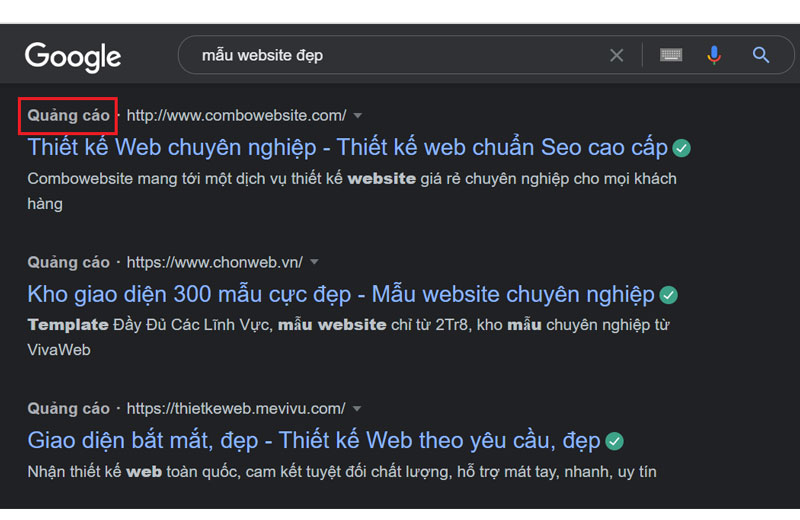Click the Google logo
The height and width of the screenshot is (520, 800).
[x=73, y=56]
